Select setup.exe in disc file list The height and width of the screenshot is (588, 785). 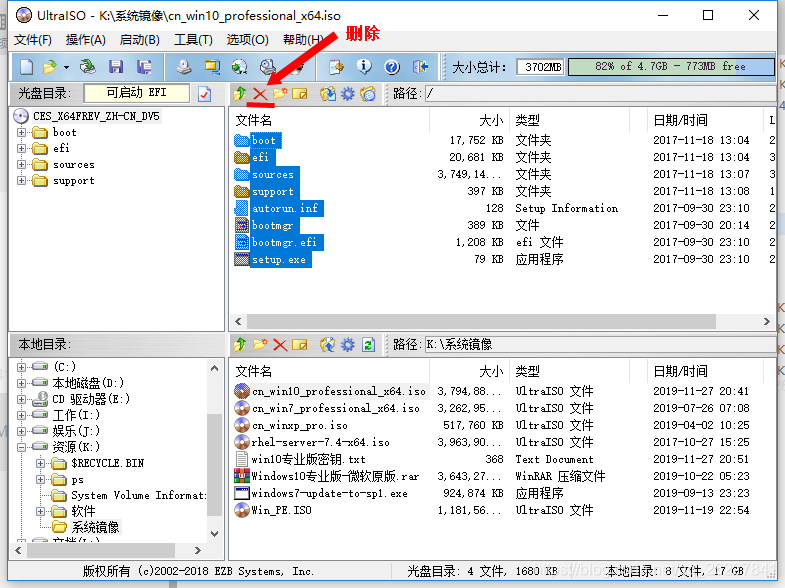click(x=279, y=259)
